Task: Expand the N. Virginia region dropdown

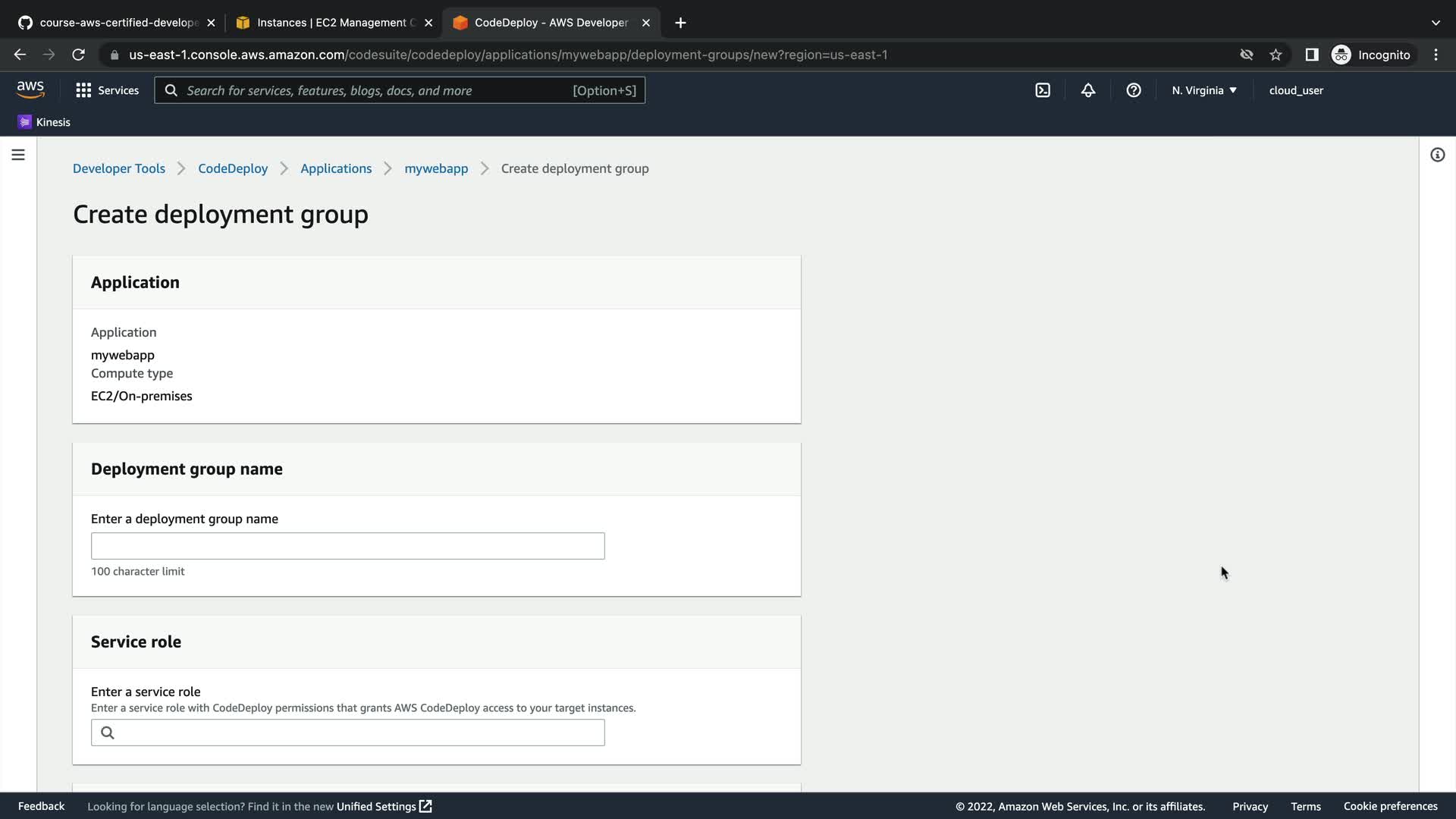Action: click(x=1203, y=90)
